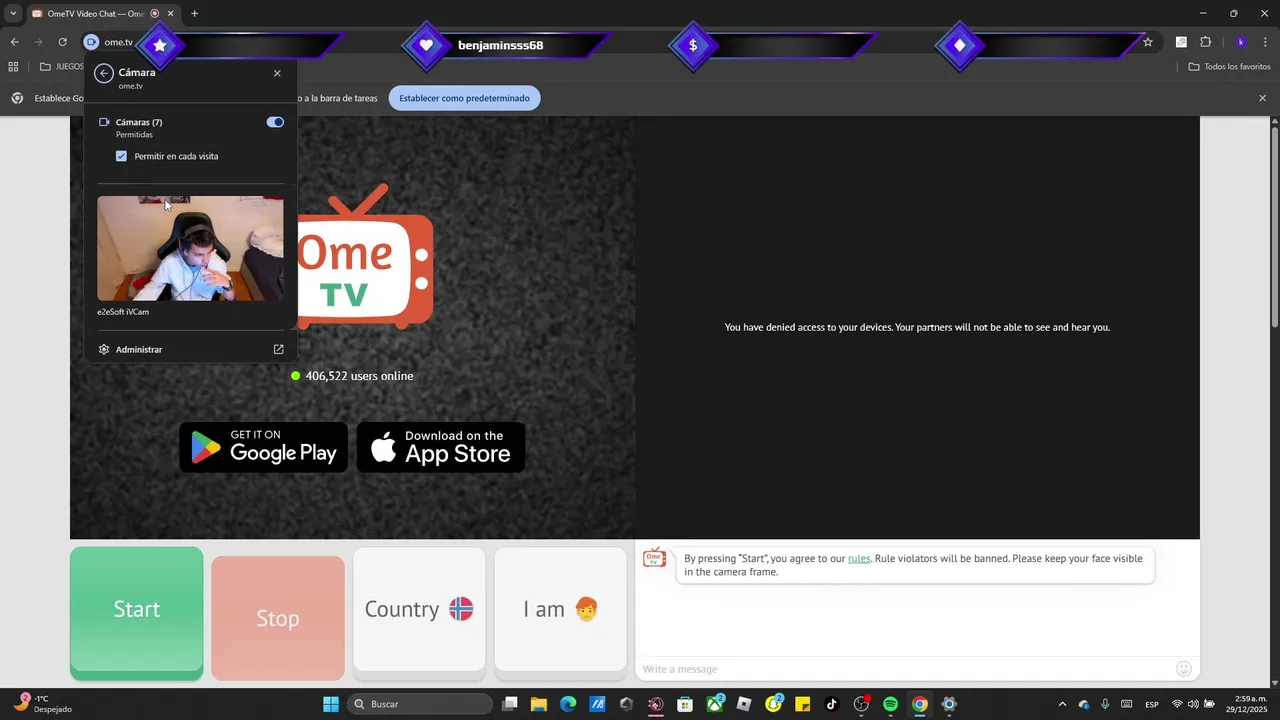Open Xbox app from taskbar
Screen dimensions: 1280x720
click(x=715, y=704)
